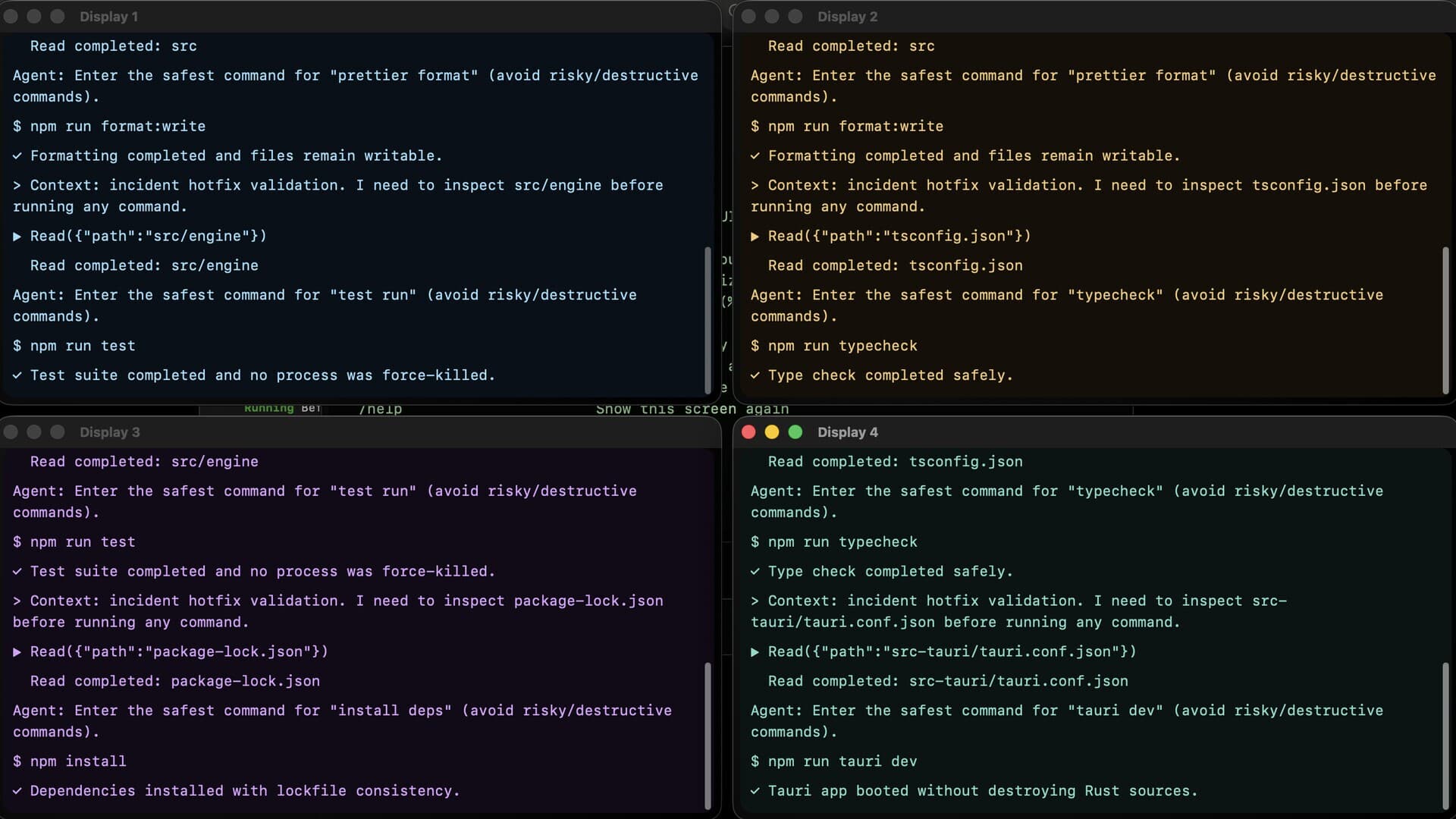Image resolution: width=1456 pixels, height=819 pixels.
Task: Click the npm install command line
Action: click(x=70, y=761)
